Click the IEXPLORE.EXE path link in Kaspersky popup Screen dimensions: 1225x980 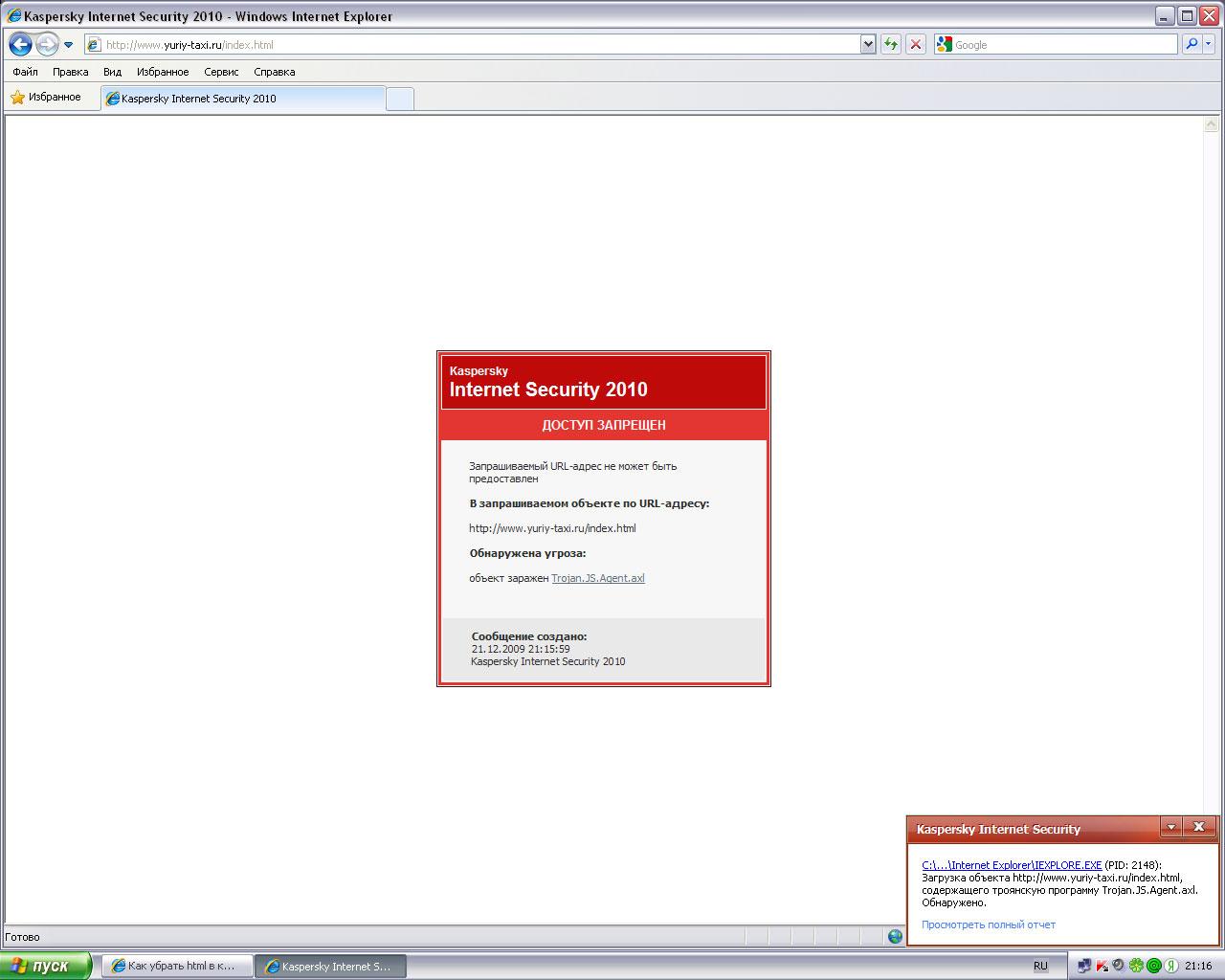tap(1012, 865)
